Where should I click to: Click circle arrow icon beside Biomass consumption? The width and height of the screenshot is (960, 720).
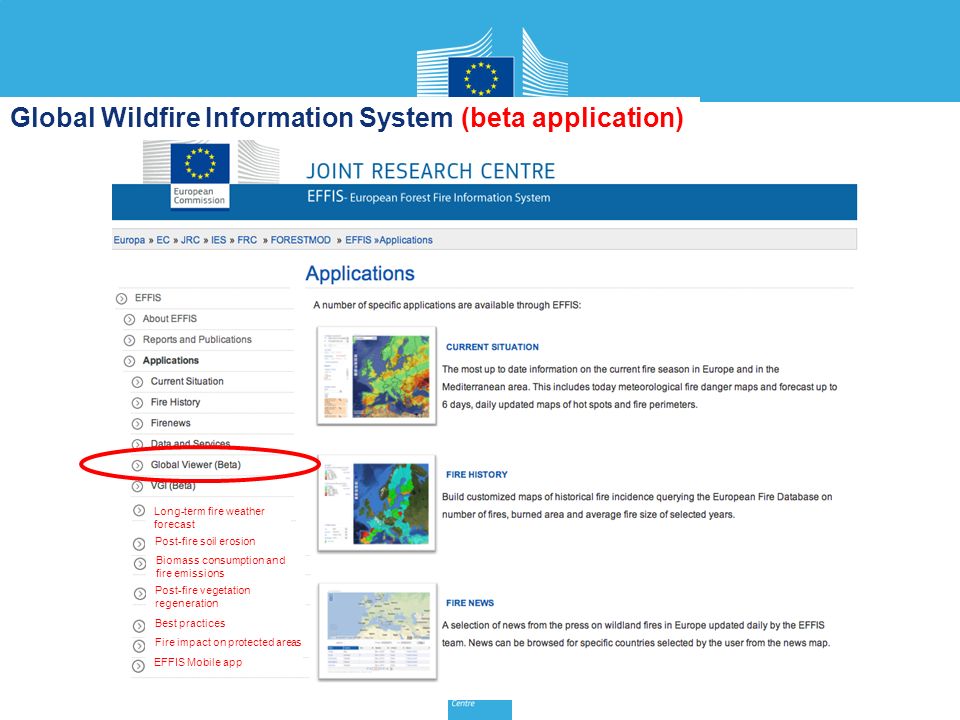140,563
